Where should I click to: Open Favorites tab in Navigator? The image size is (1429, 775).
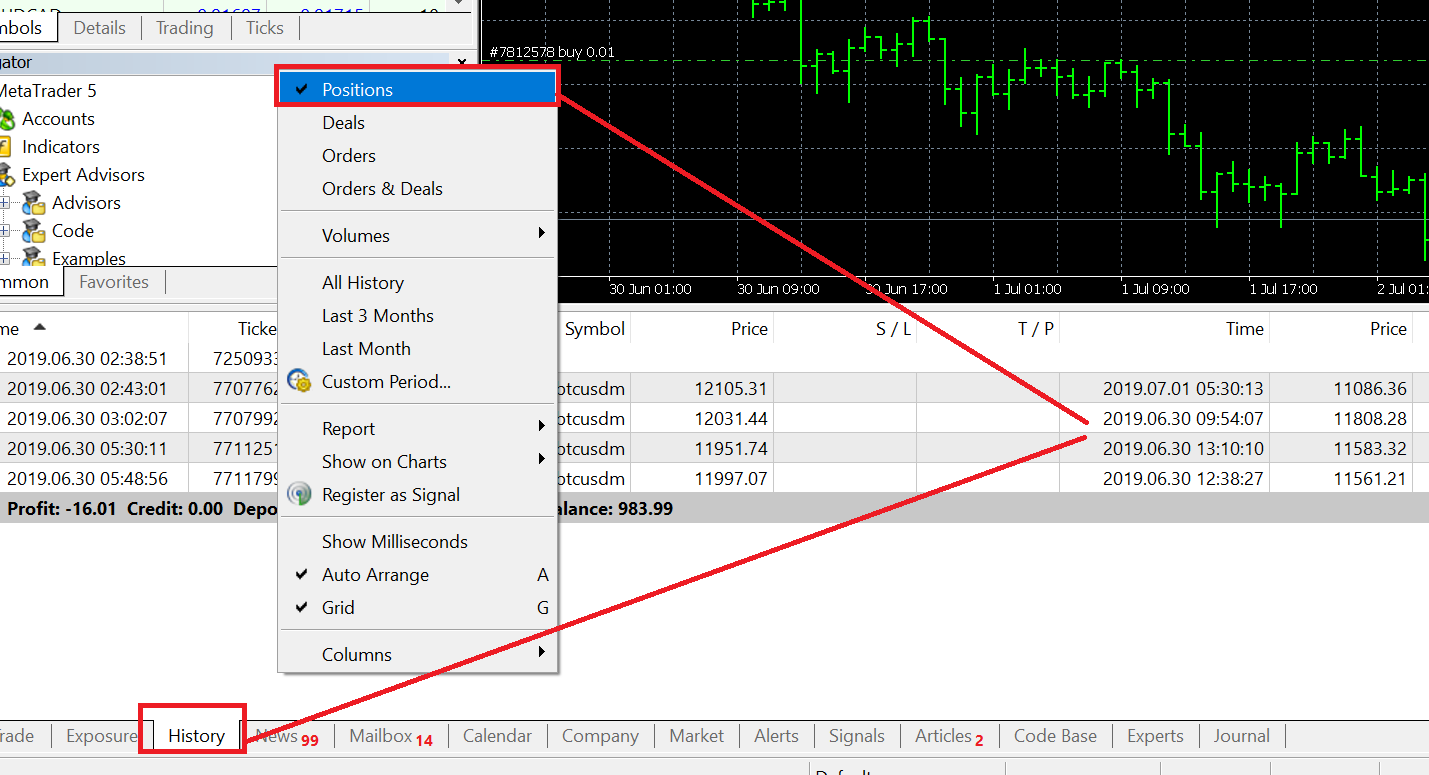(x=114, y=282)
